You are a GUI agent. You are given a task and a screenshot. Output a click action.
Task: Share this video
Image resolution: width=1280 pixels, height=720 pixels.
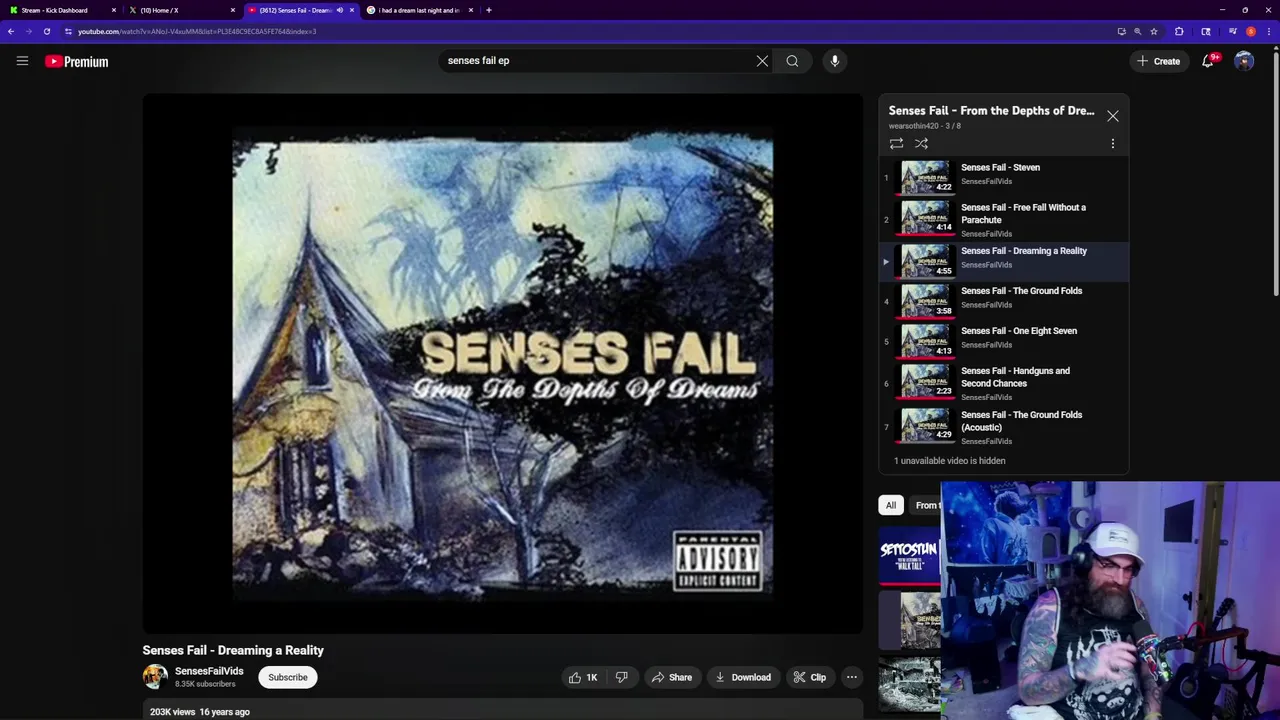(672, 677)
